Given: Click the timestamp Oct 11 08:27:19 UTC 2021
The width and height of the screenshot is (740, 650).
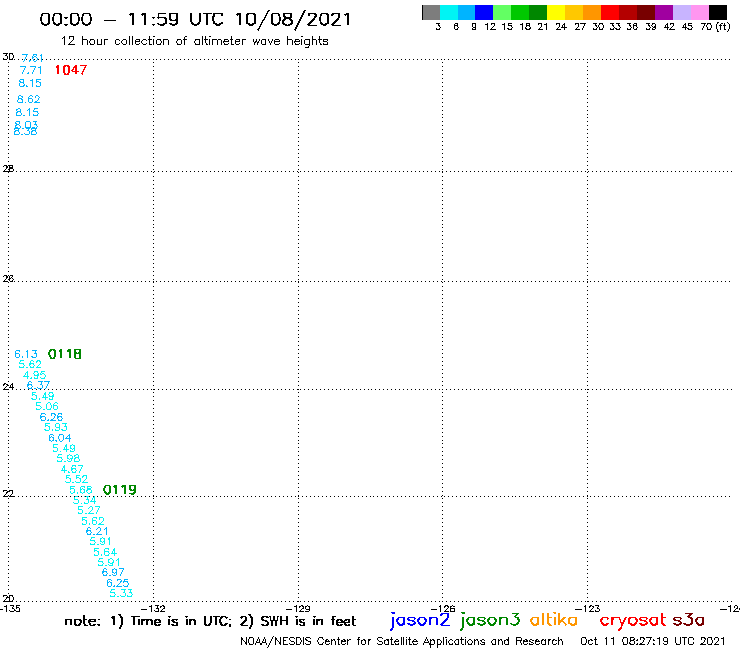Looking at the screenshot, I should click(x=653, y=642).
